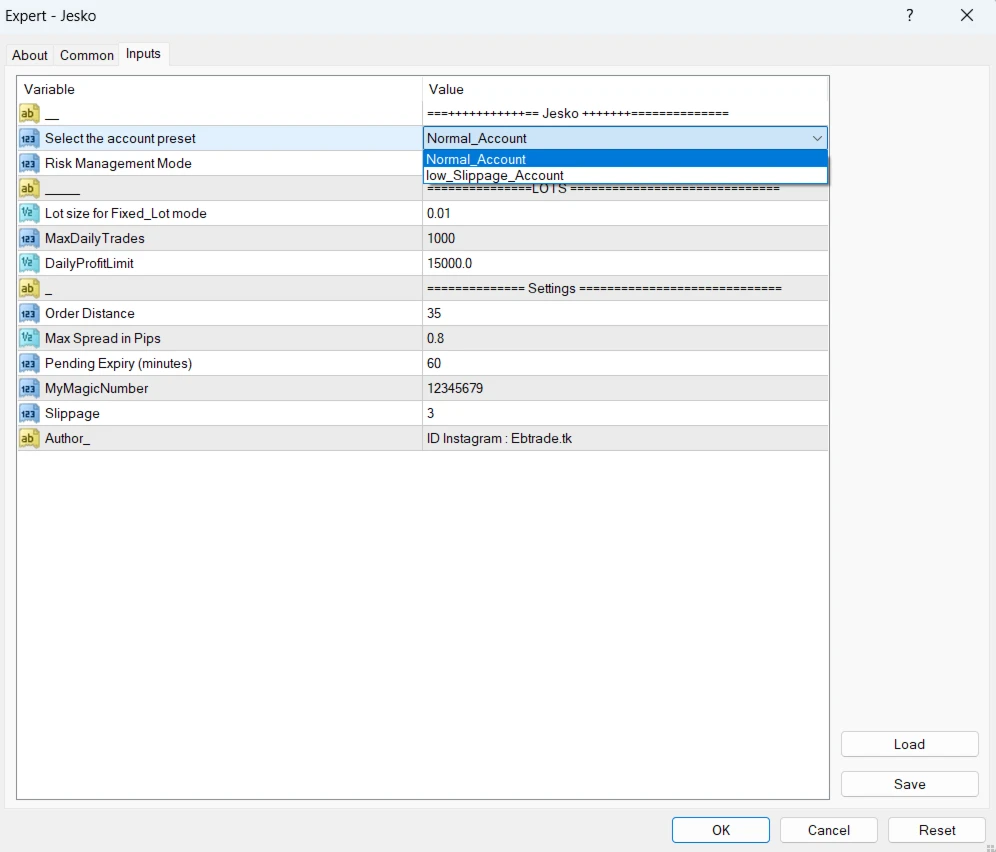Click the integer icon beside Order Distance
The image size is (996, 852).
pos(29,313)
